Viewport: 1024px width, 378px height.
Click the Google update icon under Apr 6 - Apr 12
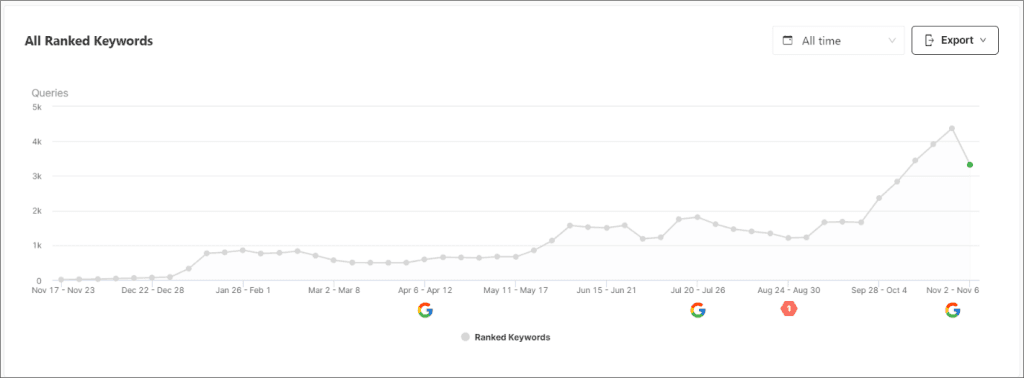425,310
